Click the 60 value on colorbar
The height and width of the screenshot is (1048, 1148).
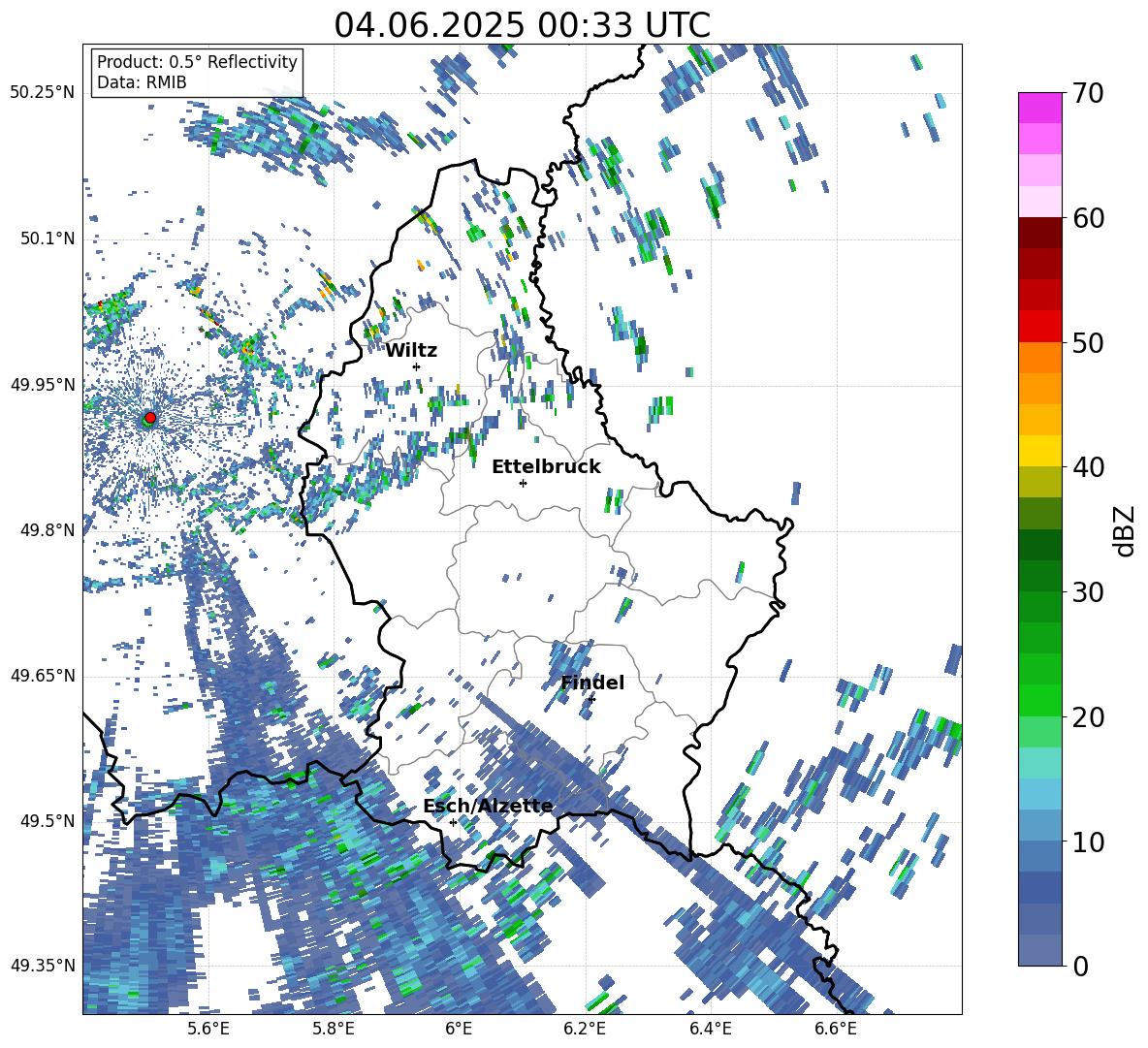1088,218
